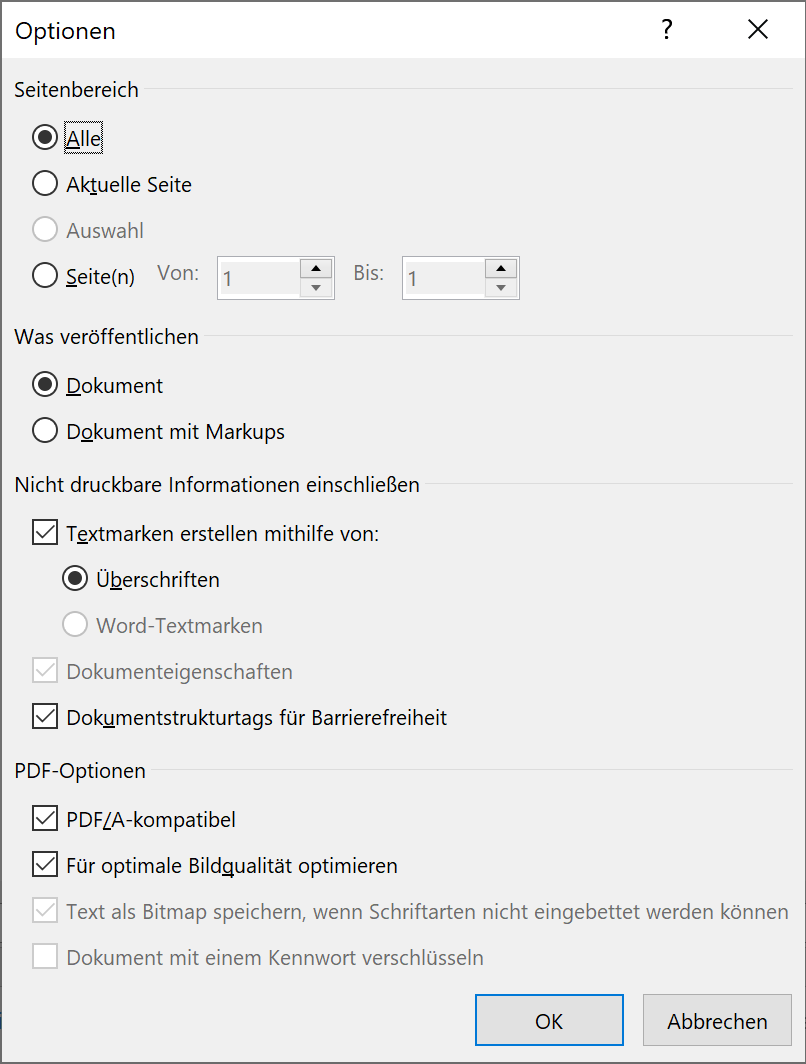Decrease the Bis page number

pos(501,288)
